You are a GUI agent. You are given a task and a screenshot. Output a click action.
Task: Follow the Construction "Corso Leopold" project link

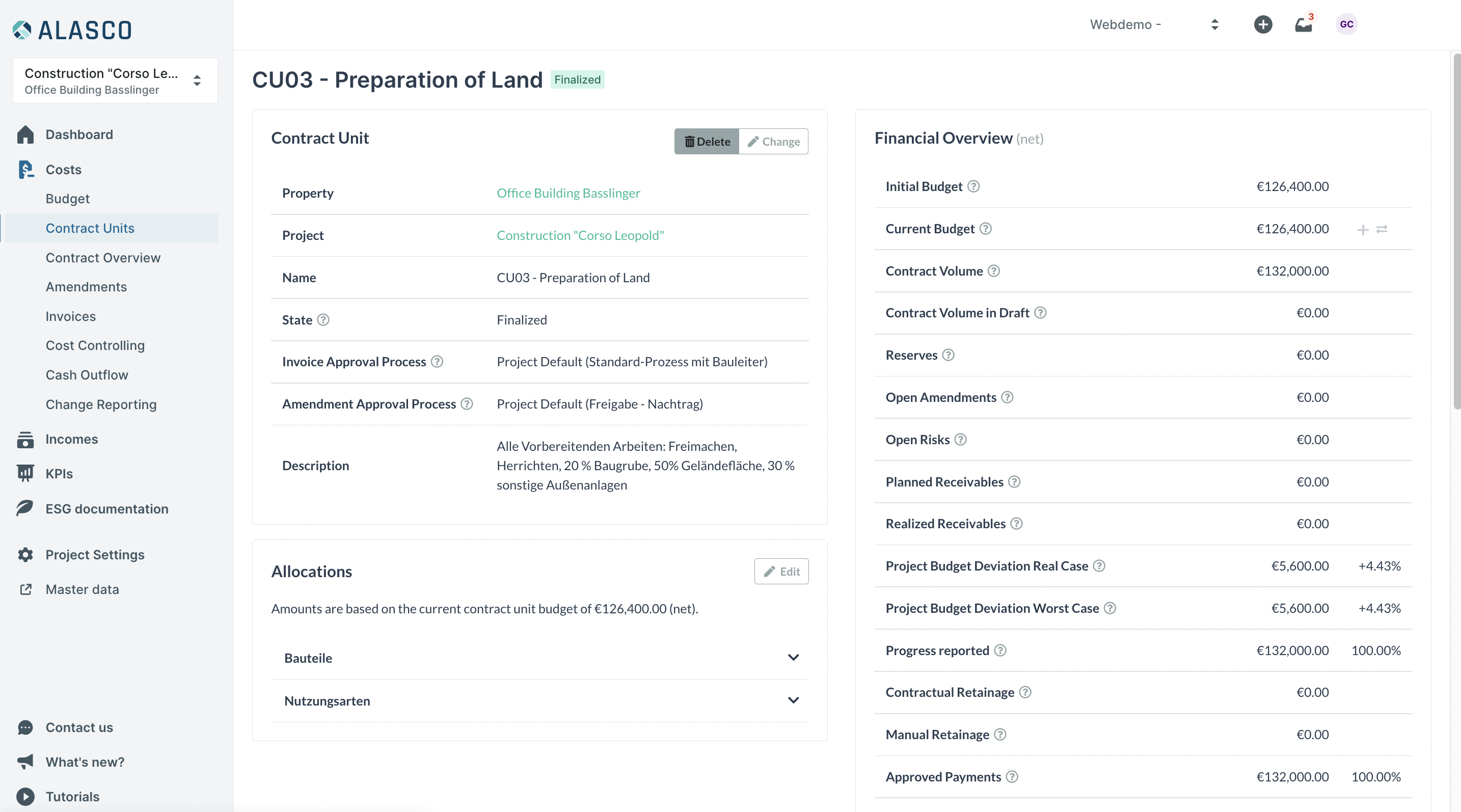(580, 235)
